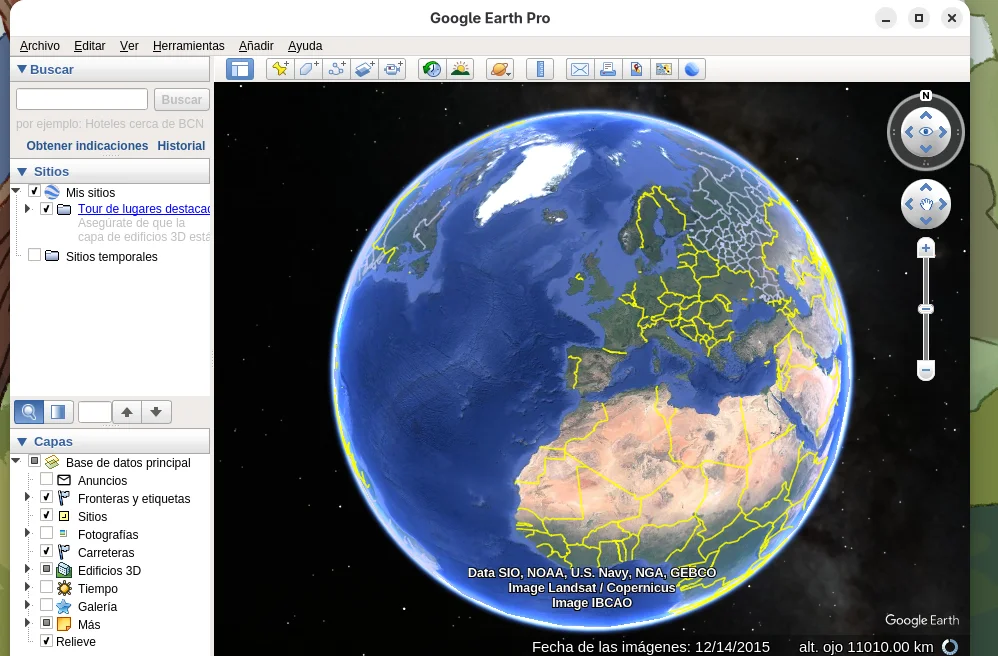Uncheck the Sitios layer checkbox
This screenshot has width=998, height=656.
(x=46, y=515)
